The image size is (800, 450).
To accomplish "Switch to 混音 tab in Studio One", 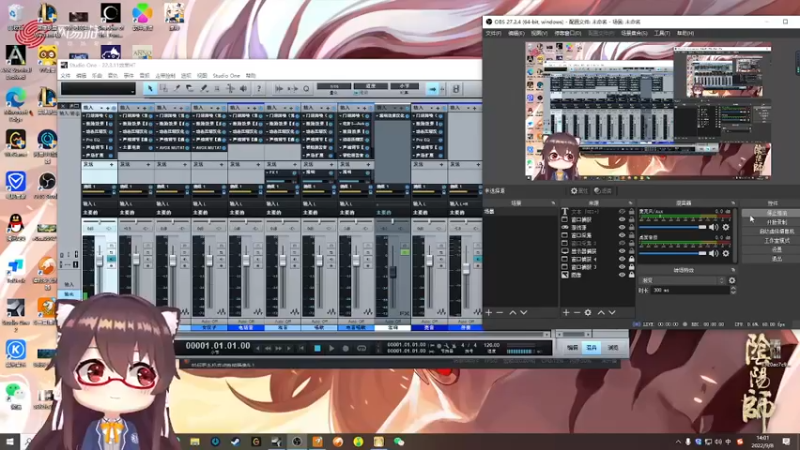I will [x=592, y=347].
